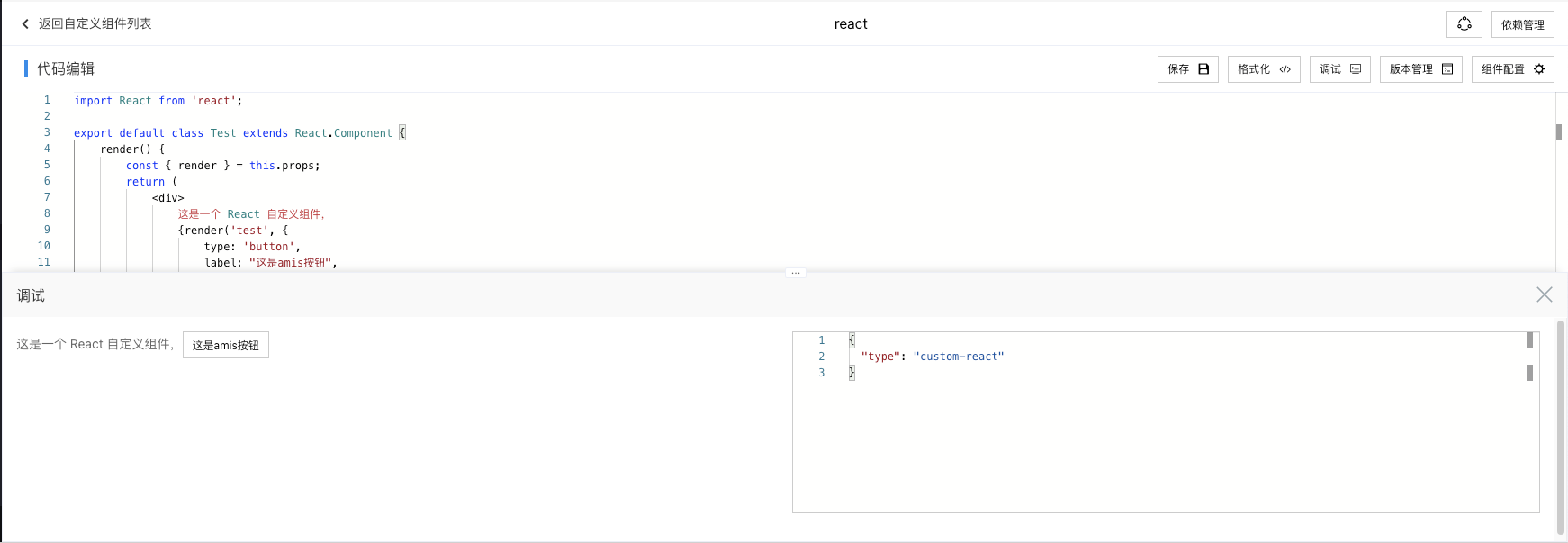Go back to the custom component list
The height and width of the screenshot is (543, 1568).
coord(86,23)
